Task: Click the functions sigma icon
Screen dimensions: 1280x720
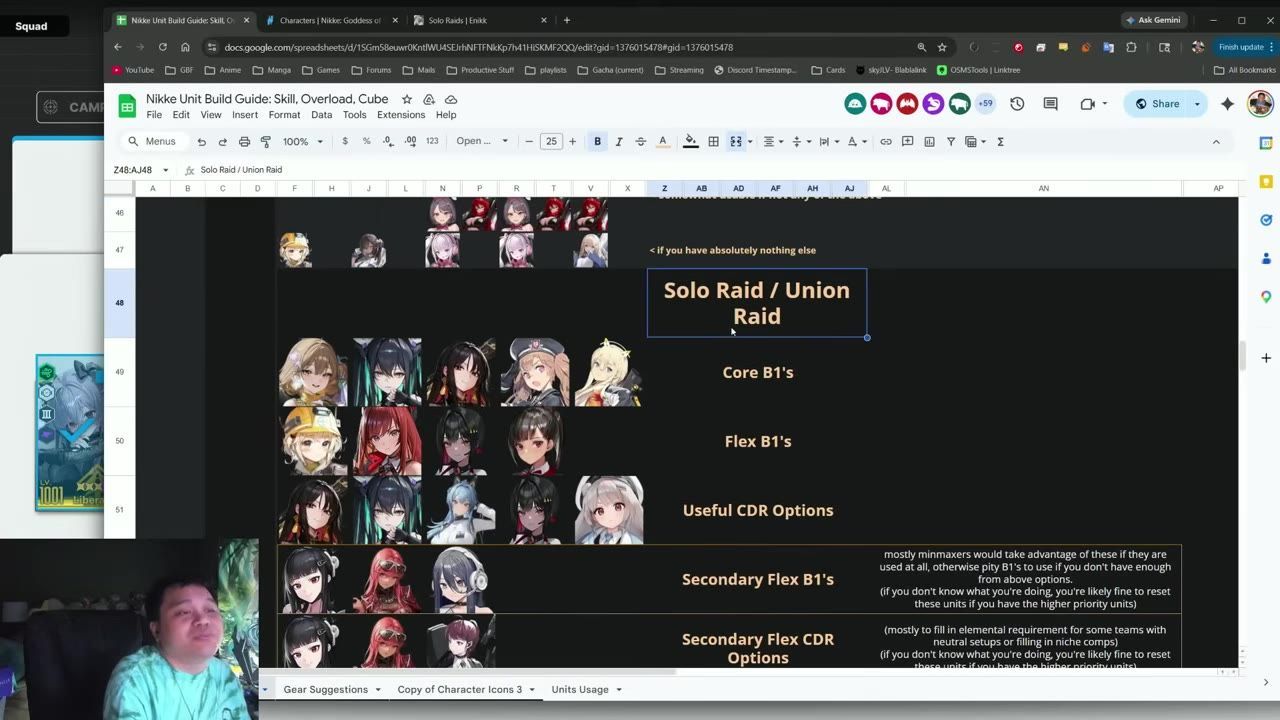Action: click(x=1000, y=142)
